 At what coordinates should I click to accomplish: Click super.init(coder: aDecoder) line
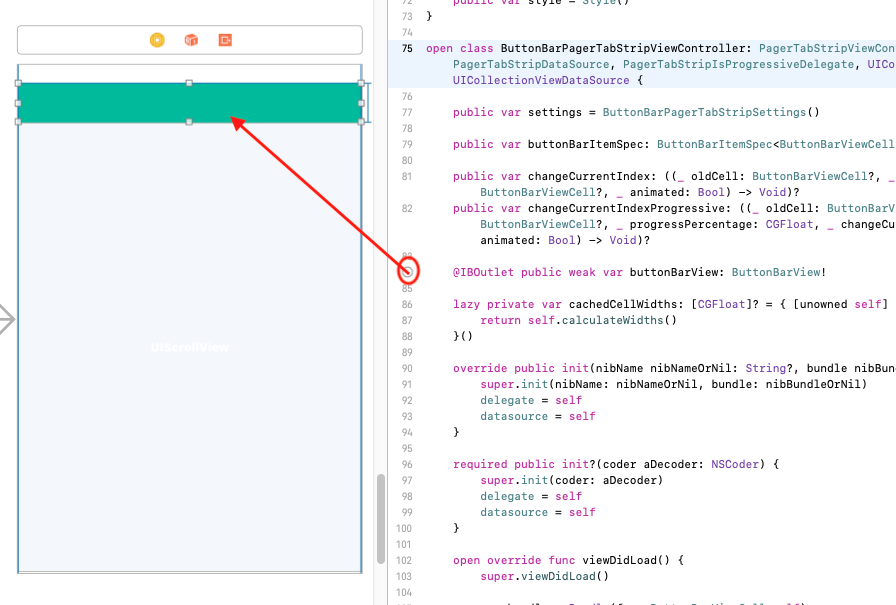(x=571, y=480)
